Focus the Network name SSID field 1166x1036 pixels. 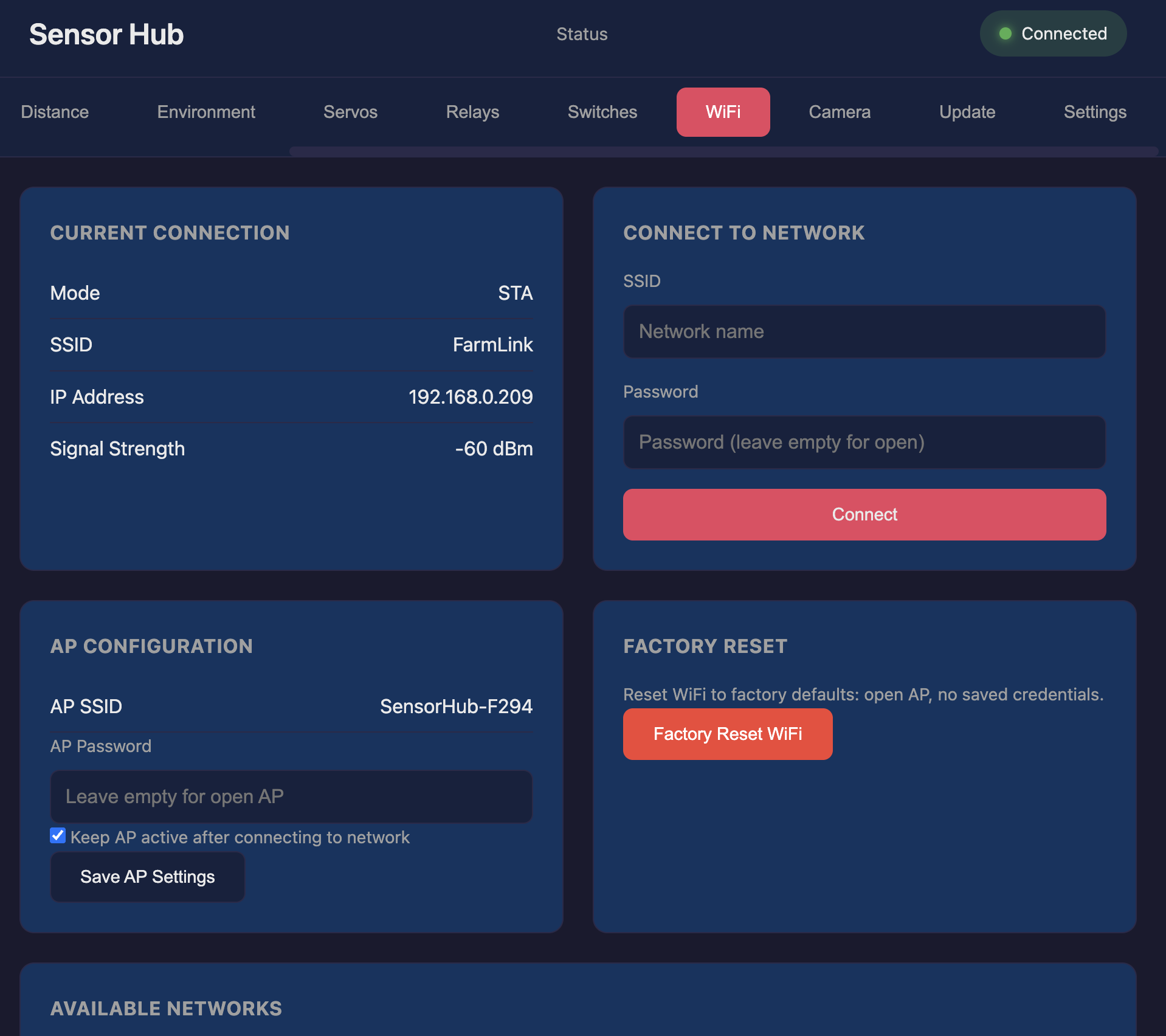tap(864, 331)
